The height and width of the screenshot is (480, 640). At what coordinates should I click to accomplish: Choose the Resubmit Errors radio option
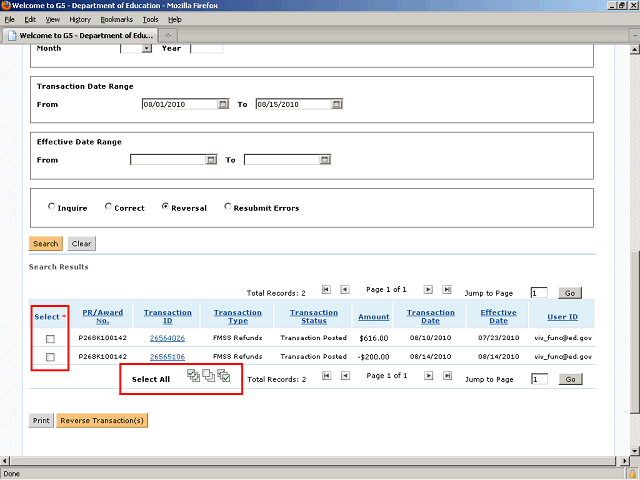point(228,208)
